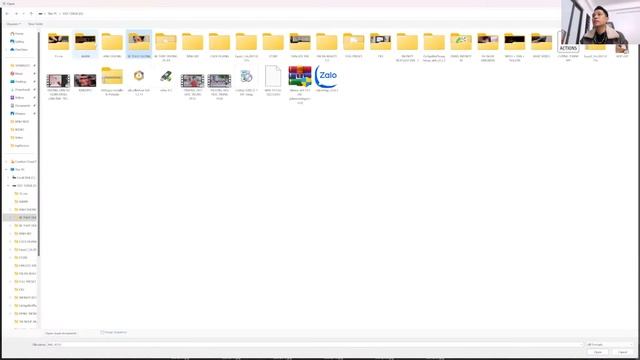640x360 pixels.
Task: Select the green USB stick application icon
Action: (x=166, y=81)
